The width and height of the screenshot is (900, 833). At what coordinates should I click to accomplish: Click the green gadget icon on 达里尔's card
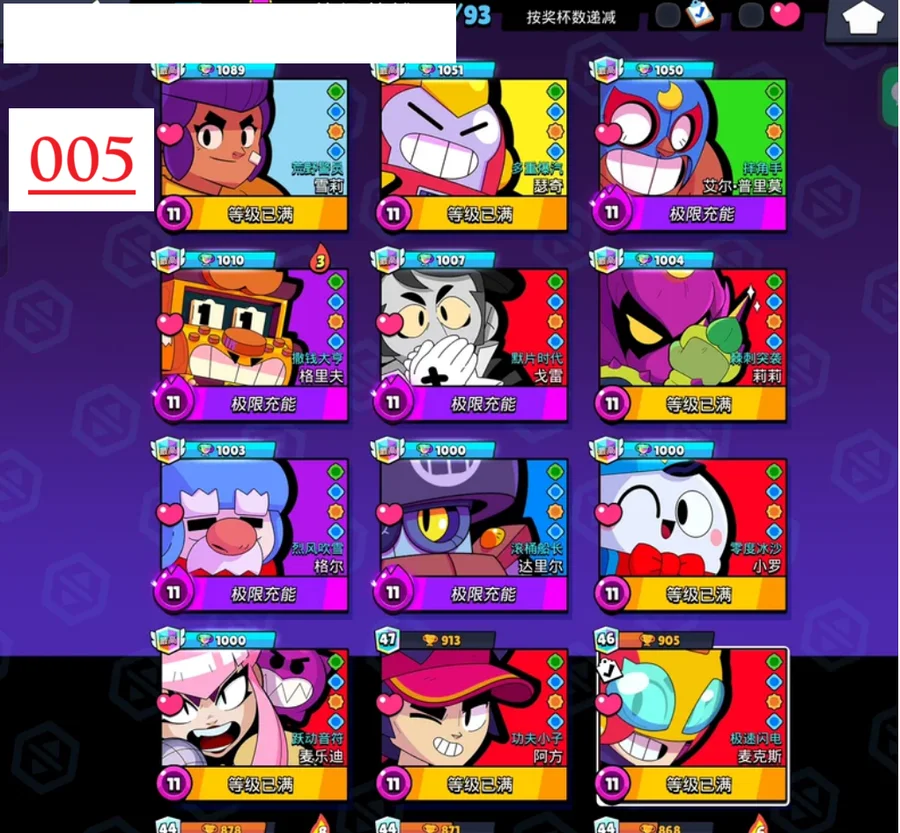[555, 471]
